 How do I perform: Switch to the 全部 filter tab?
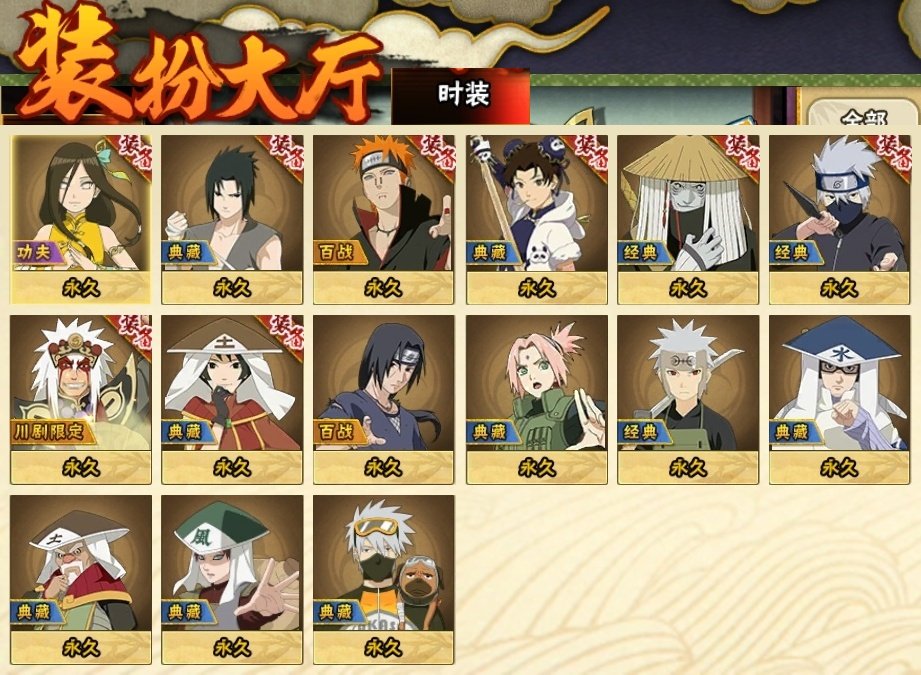(863, 115)
